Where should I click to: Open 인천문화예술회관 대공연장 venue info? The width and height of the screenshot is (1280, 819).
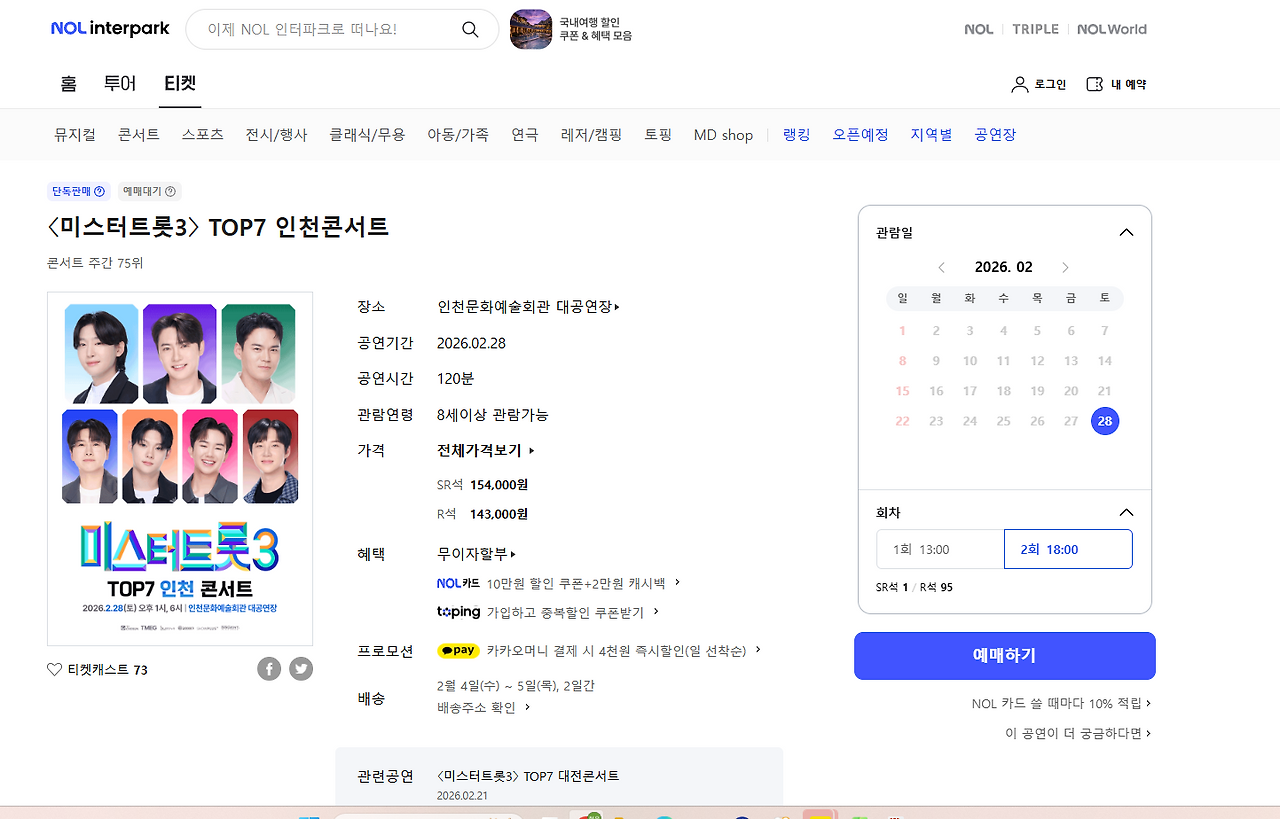[529, 306]
